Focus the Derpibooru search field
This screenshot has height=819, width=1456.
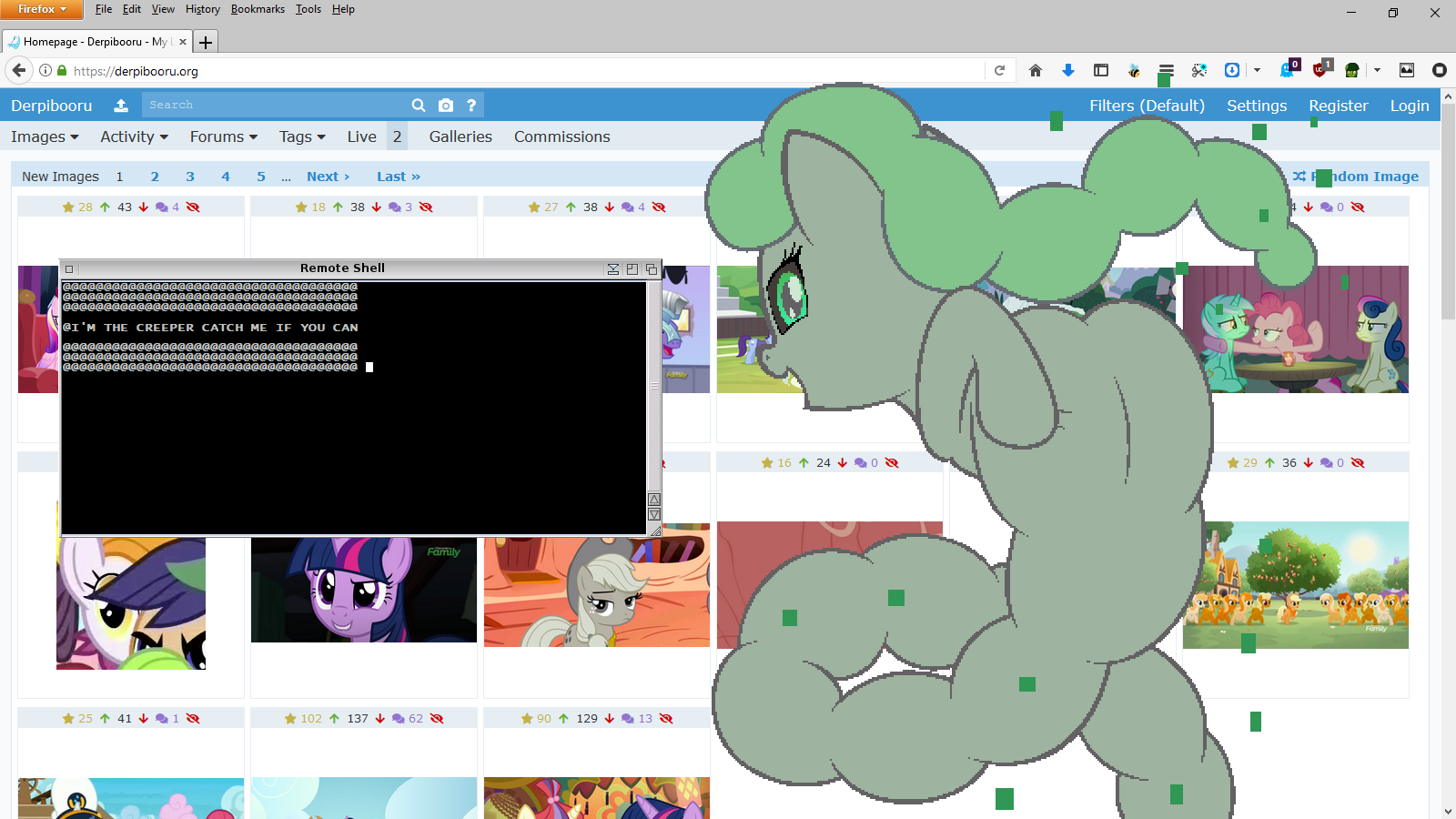(274, 106)
